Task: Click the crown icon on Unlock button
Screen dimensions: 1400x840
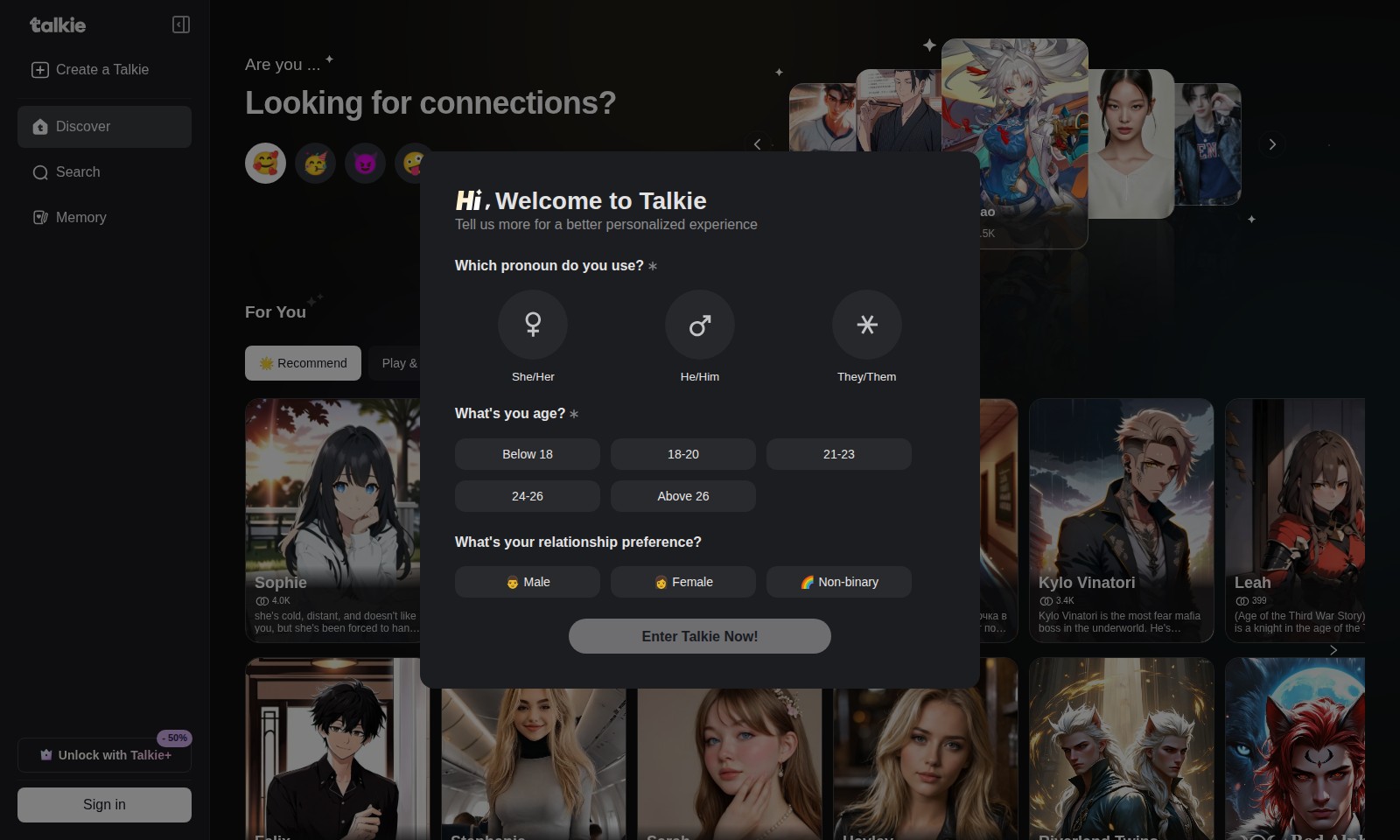Action: [x=46, y=755]
